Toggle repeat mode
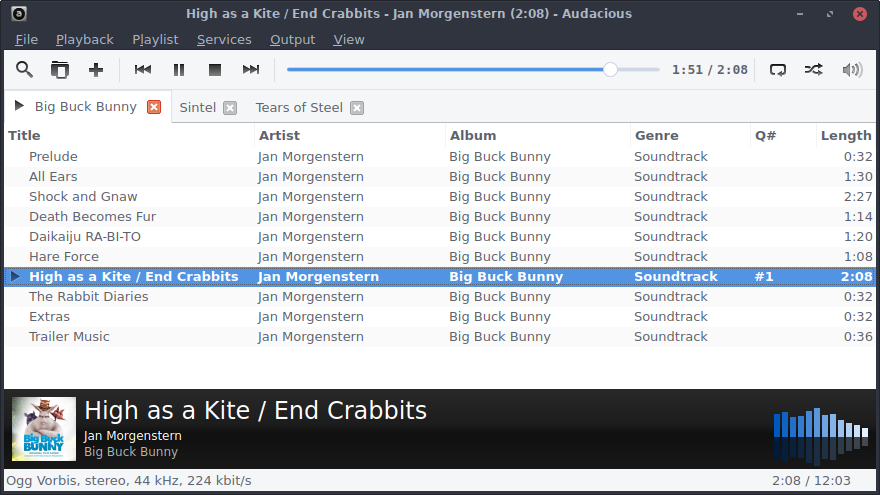Viewport: 880px width, 495px height. [x=778, y=70]
